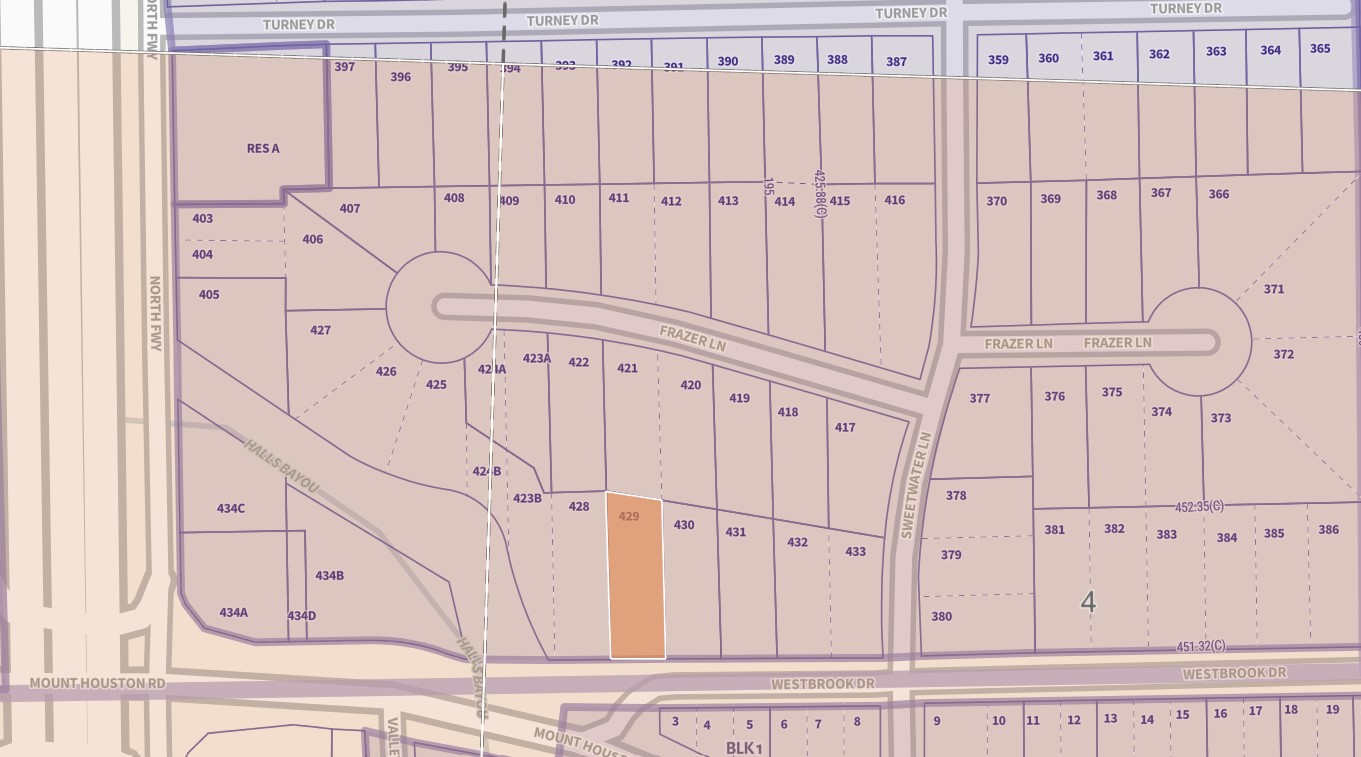Click the lot 408 label
This screenshot has width=1361, height=757.
pyautogui.click(x=454, y=198)
